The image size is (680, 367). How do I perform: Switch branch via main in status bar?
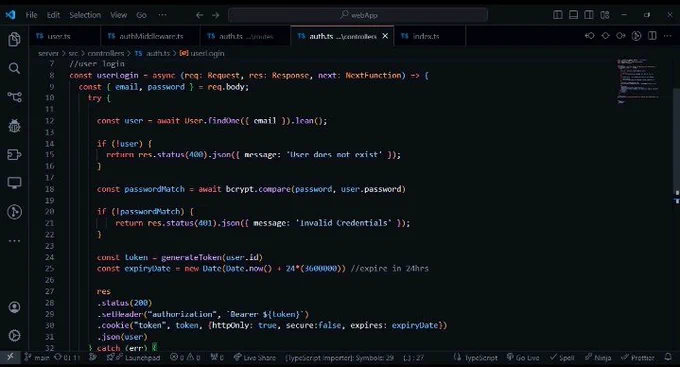(x=37, y=357)
